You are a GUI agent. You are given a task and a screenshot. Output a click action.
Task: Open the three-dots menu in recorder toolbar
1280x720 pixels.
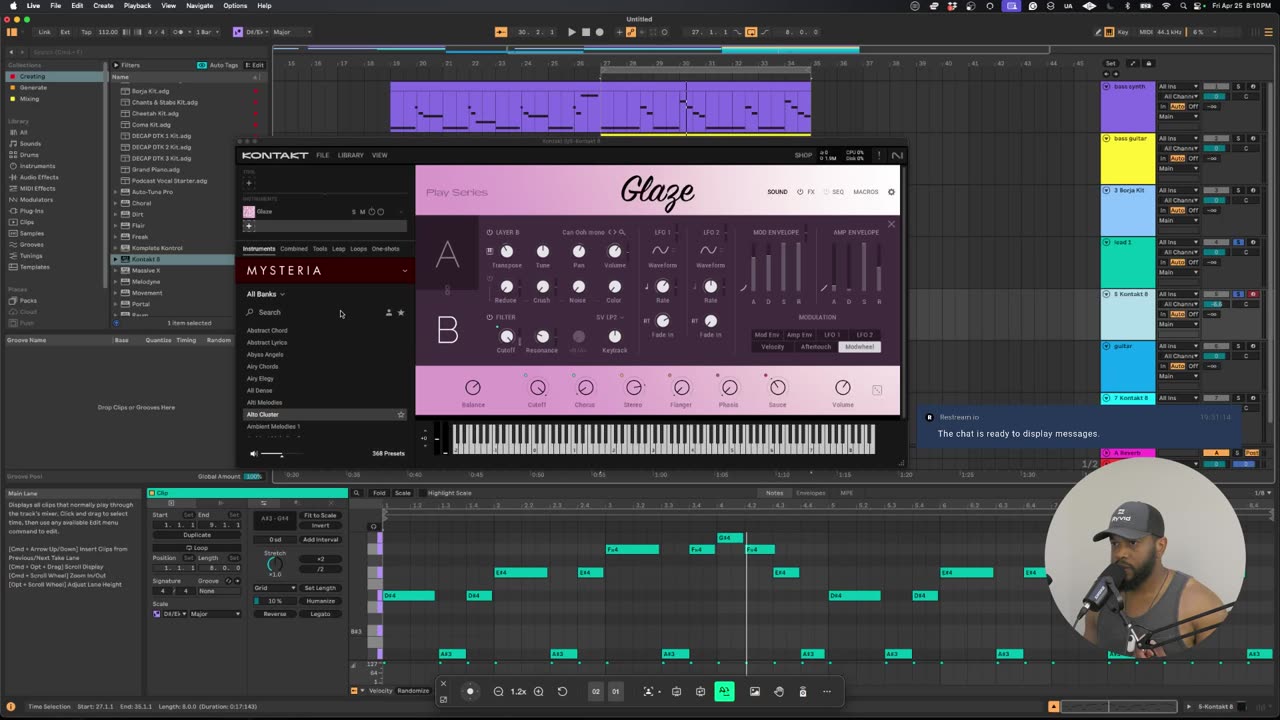[x=826, y=691]
